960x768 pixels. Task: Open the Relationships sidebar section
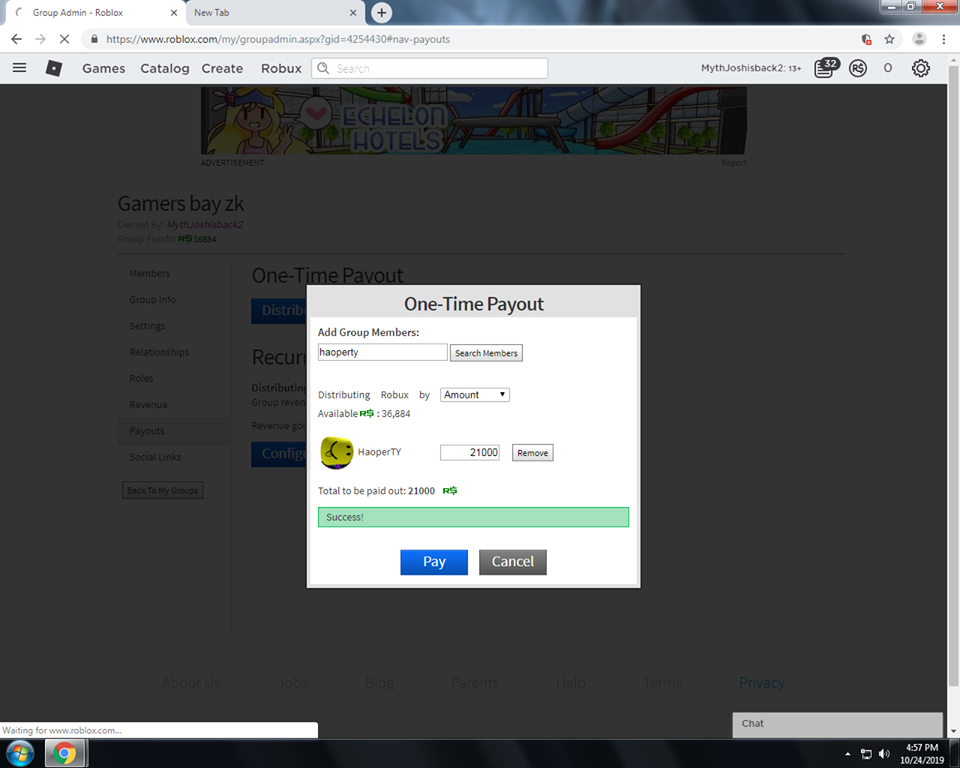159,352
